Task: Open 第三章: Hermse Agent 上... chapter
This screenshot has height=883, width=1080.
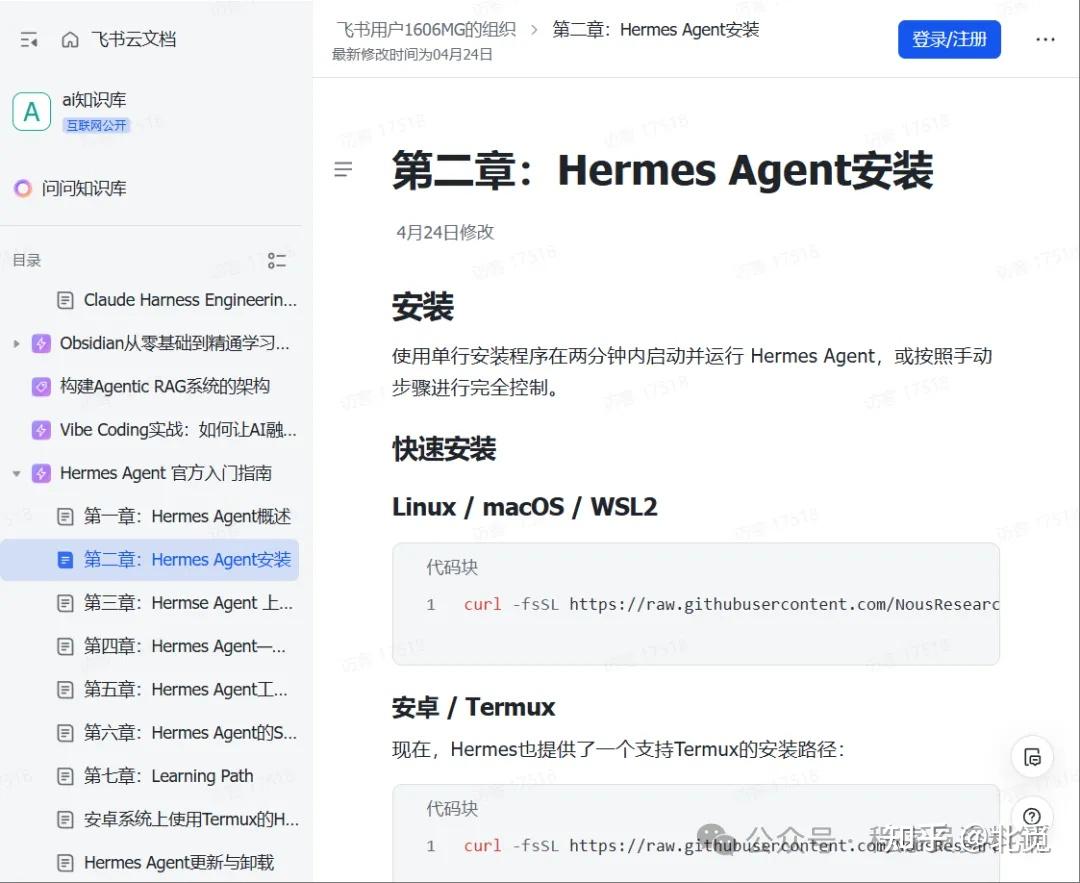Action: 188,603
